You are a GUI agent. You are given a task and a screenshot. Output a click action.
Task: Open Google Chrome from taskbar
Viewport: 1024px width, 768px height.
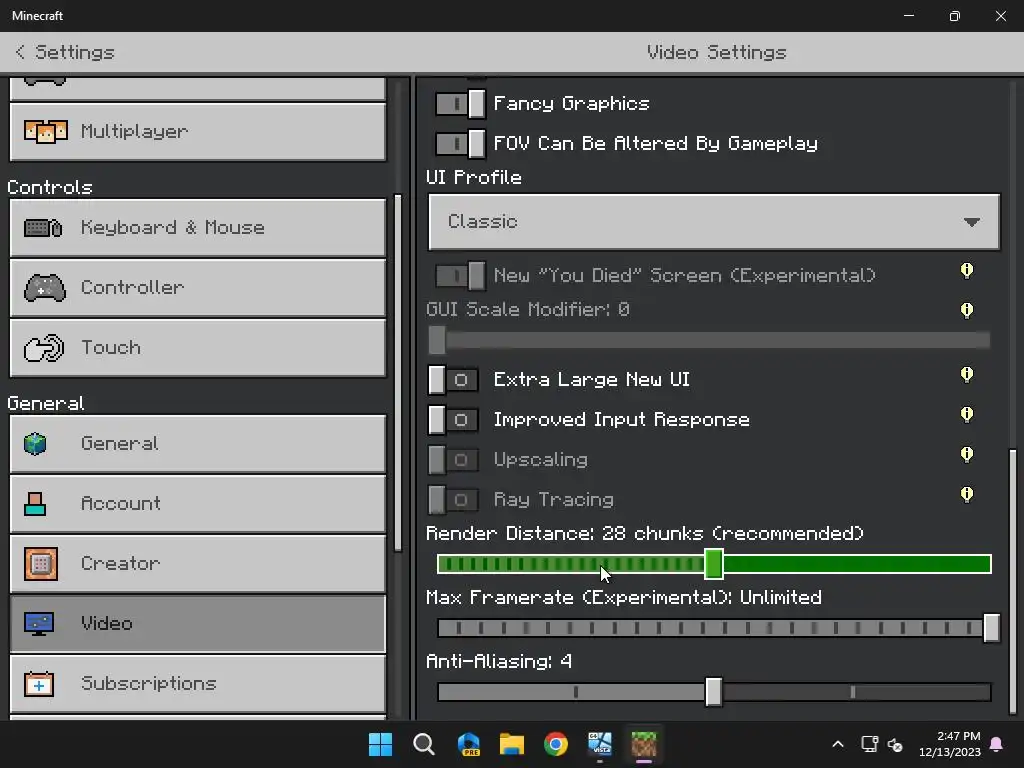556,744
